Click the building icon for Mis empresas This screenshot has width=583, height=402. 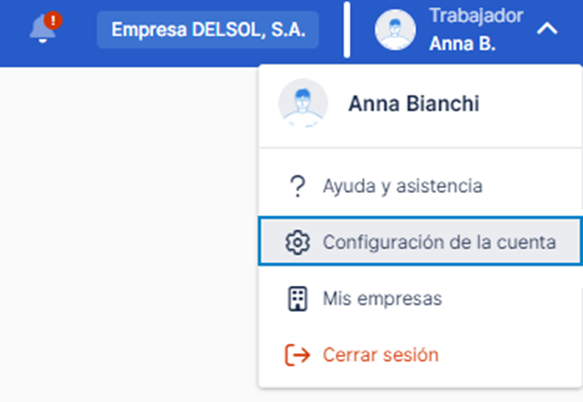coord(297,299)
